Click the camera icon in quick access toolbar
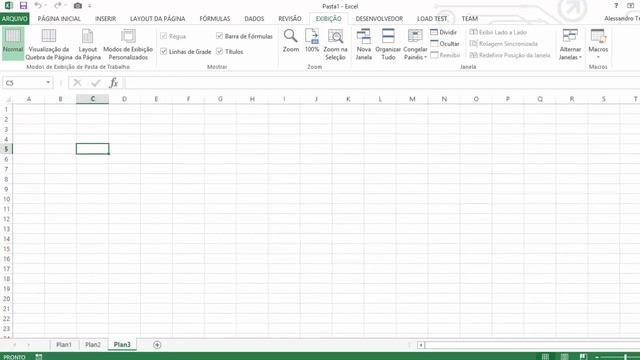This screenshot has width=640, height=360. [x=78, y=6]
